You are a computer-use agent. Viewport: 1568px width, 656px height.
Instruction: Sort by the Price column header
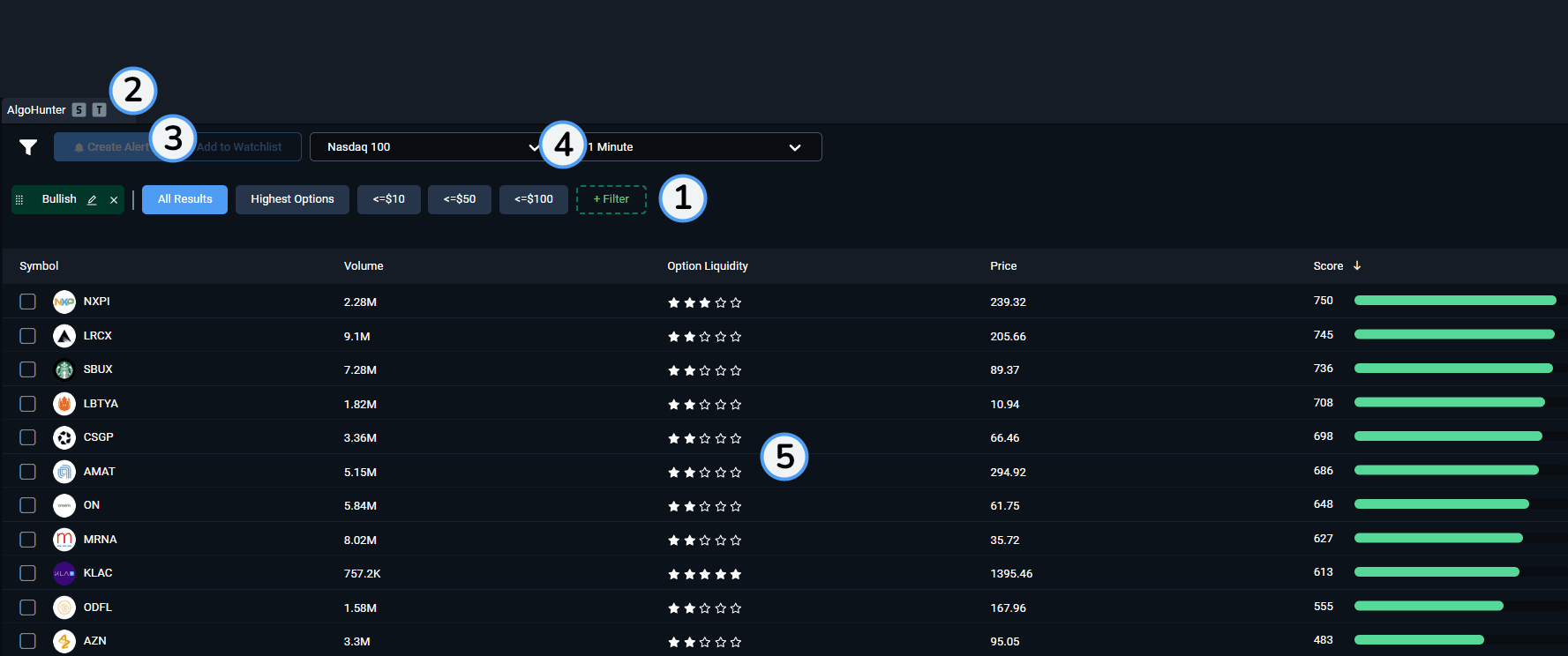[1003, 266]
